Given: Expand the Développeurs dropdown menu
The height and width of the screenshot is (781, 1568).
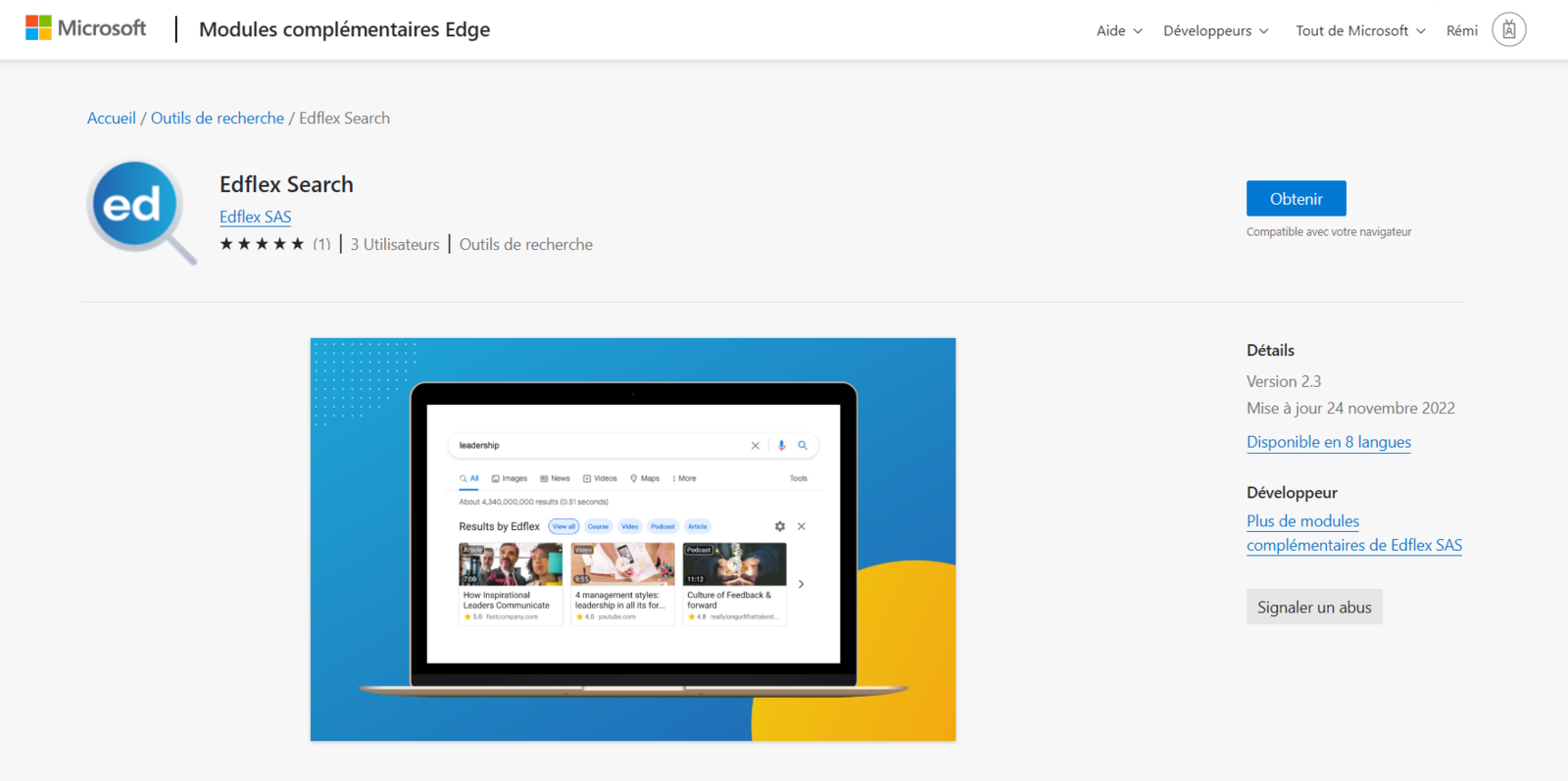Looking at the screenshot, I should tap(1216, 30).
